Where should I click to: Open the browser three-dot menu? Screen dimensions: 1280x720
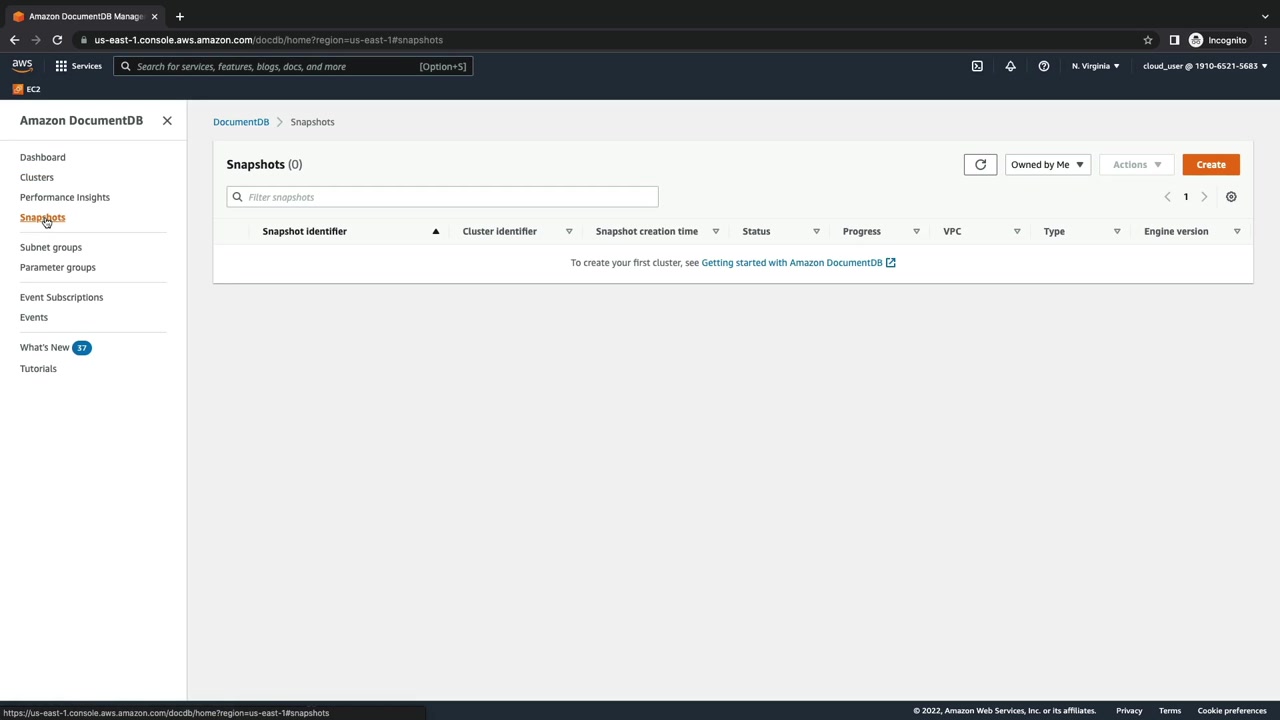tap(1266, 40)
